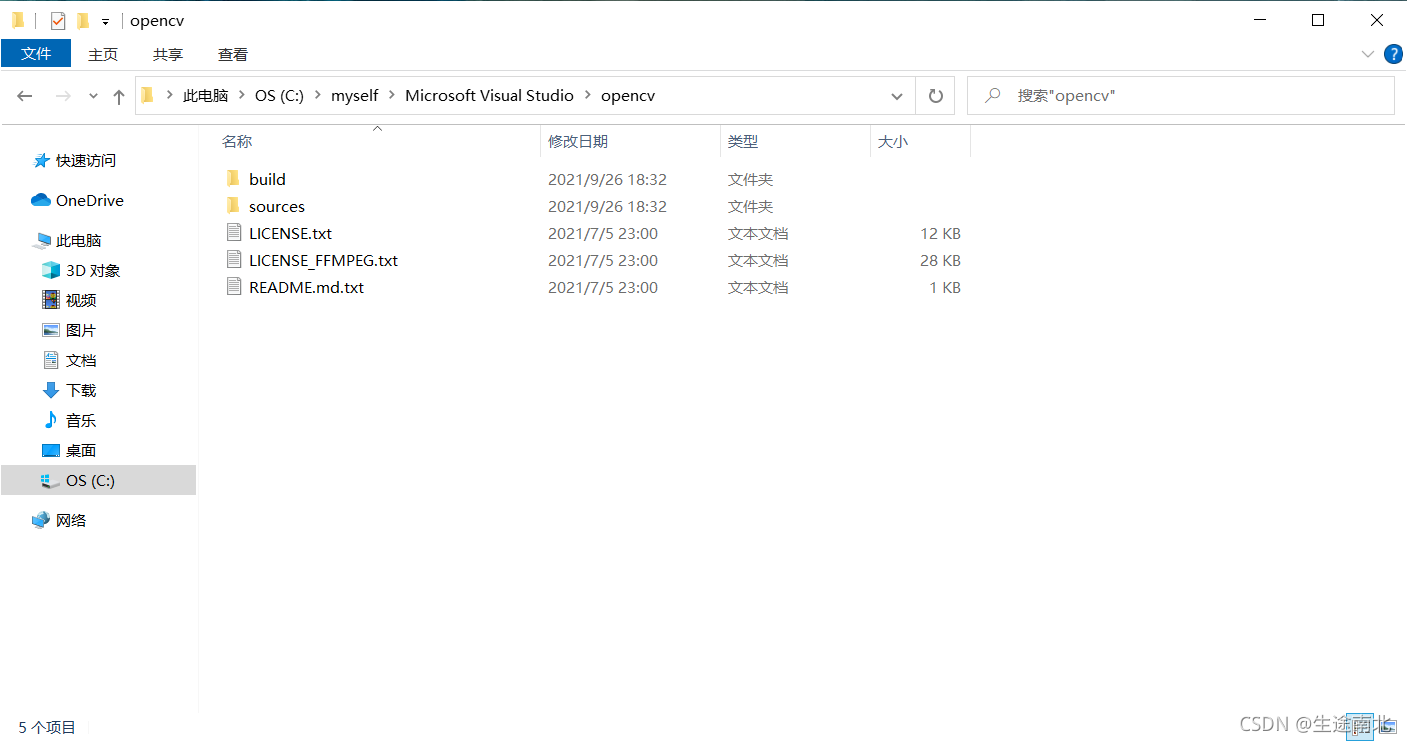Open 3D 对象 folder icon

(x=51, y=270)
